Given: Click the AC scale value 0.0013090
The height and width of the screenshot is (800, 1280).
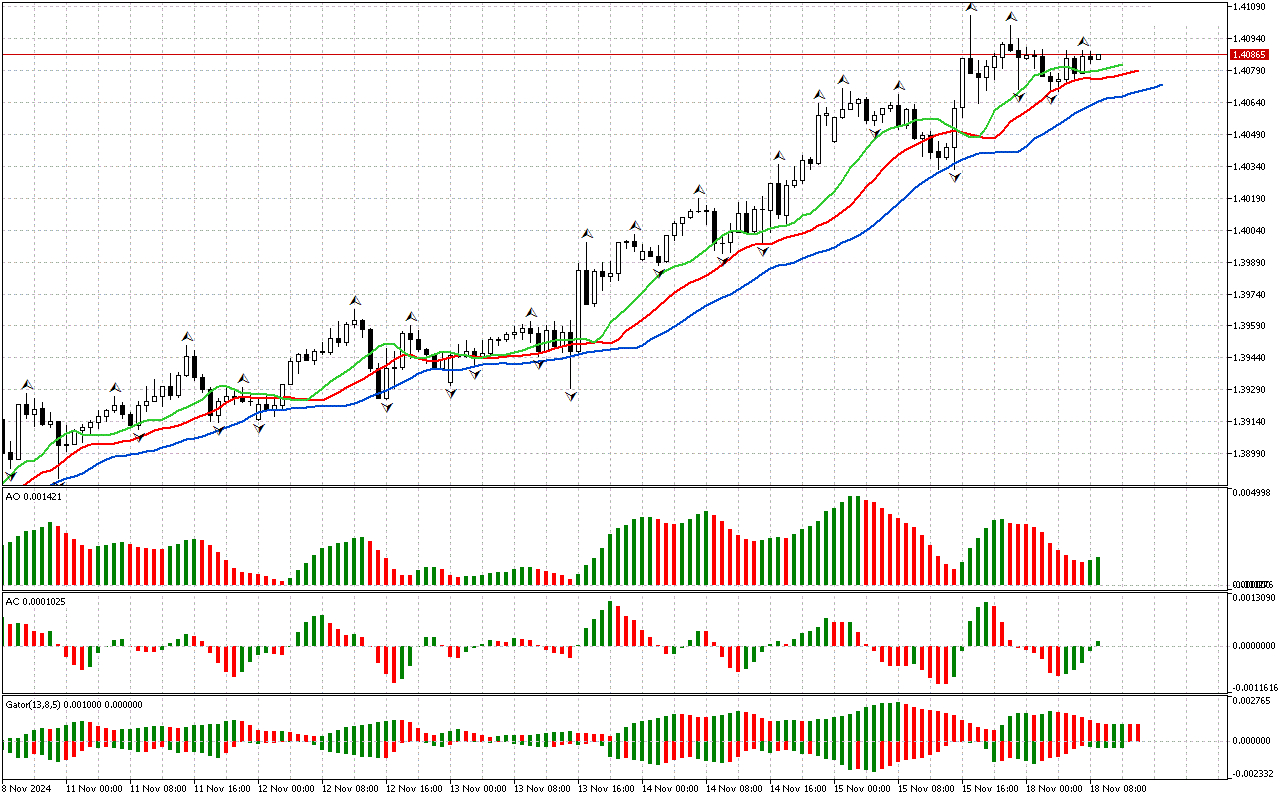Looking at the screenshot, I should tap(1254, 598).
